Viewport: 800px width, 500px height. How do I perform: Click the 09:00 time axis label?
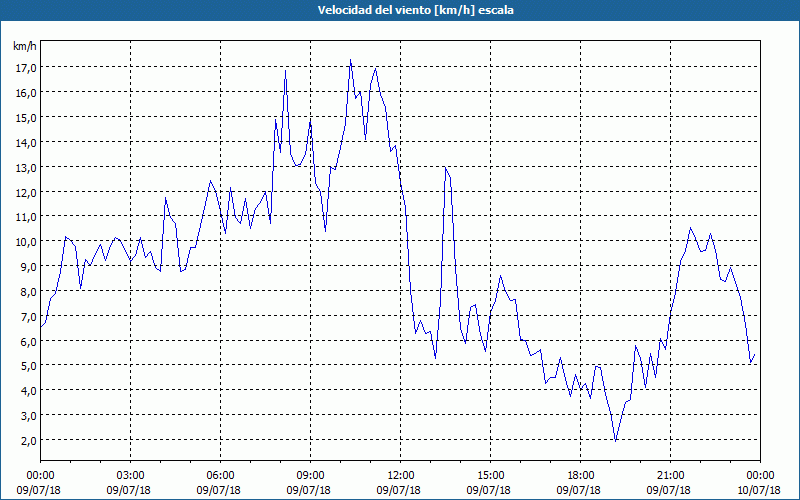point(310,476)
